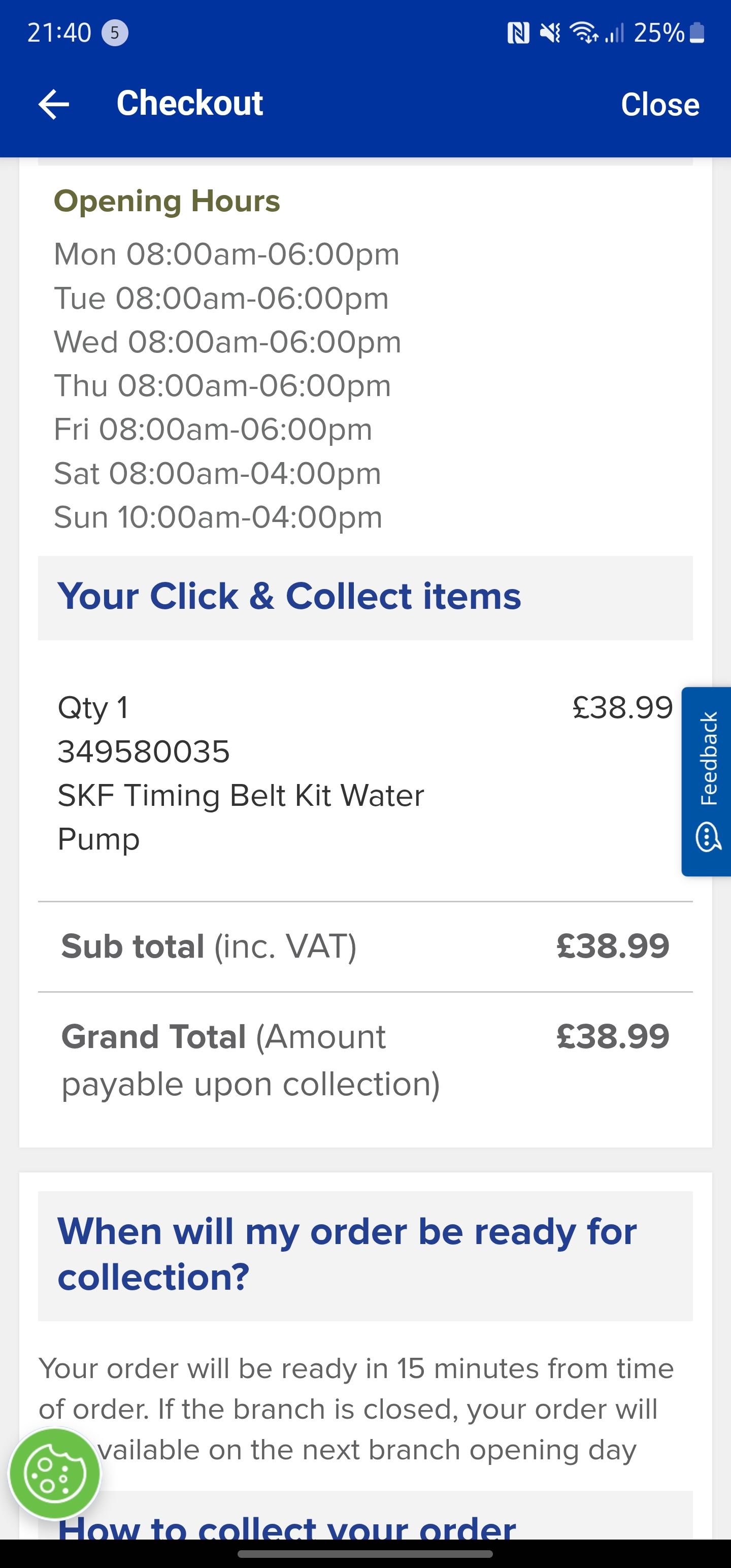
Task: Tap the mobile signal strength icon
Action: pyautogui.click(x=615, y=33)
